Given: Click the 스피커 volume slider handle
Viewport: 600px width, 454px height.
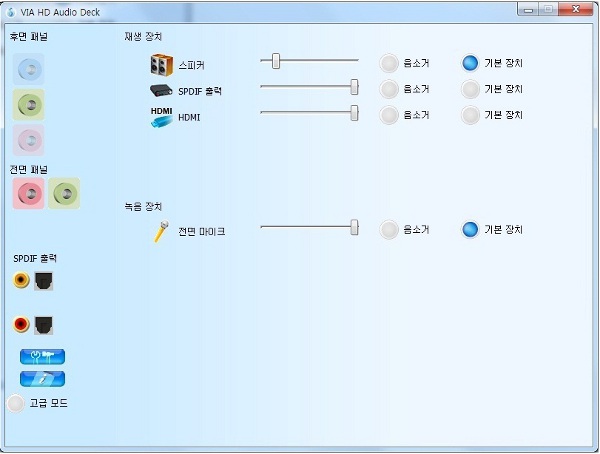Looking at the screenshot, I should coord(276,61).
